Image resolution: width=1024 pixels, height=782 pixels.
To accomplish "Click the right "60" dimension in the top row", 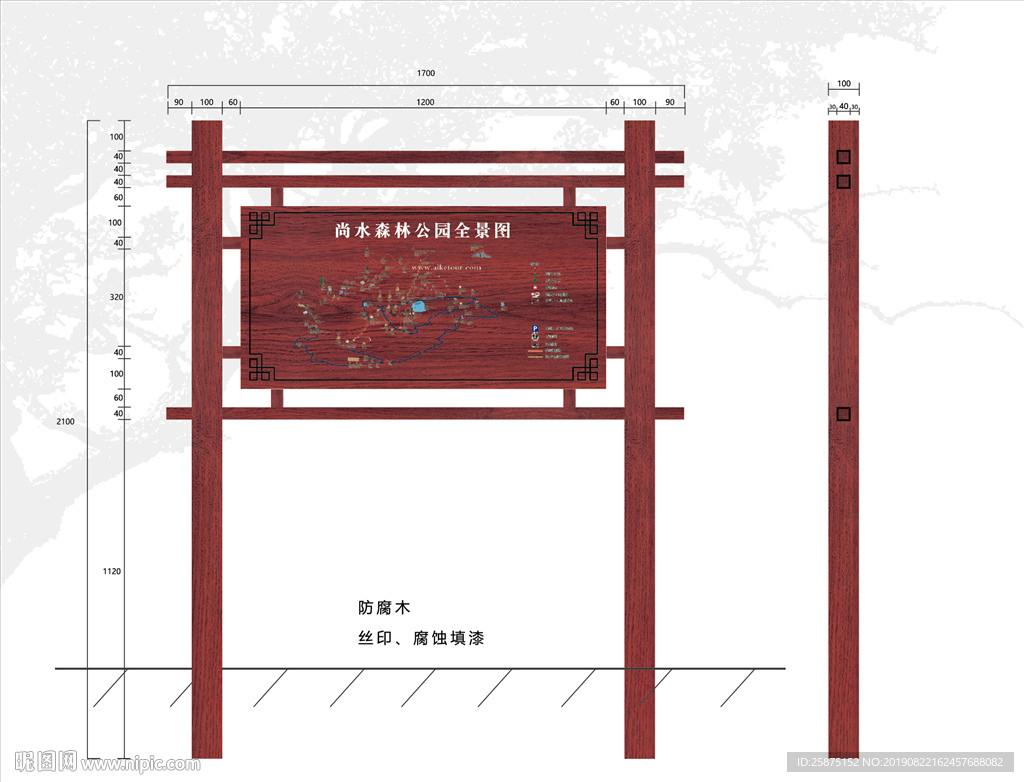I will click(615, 103).
